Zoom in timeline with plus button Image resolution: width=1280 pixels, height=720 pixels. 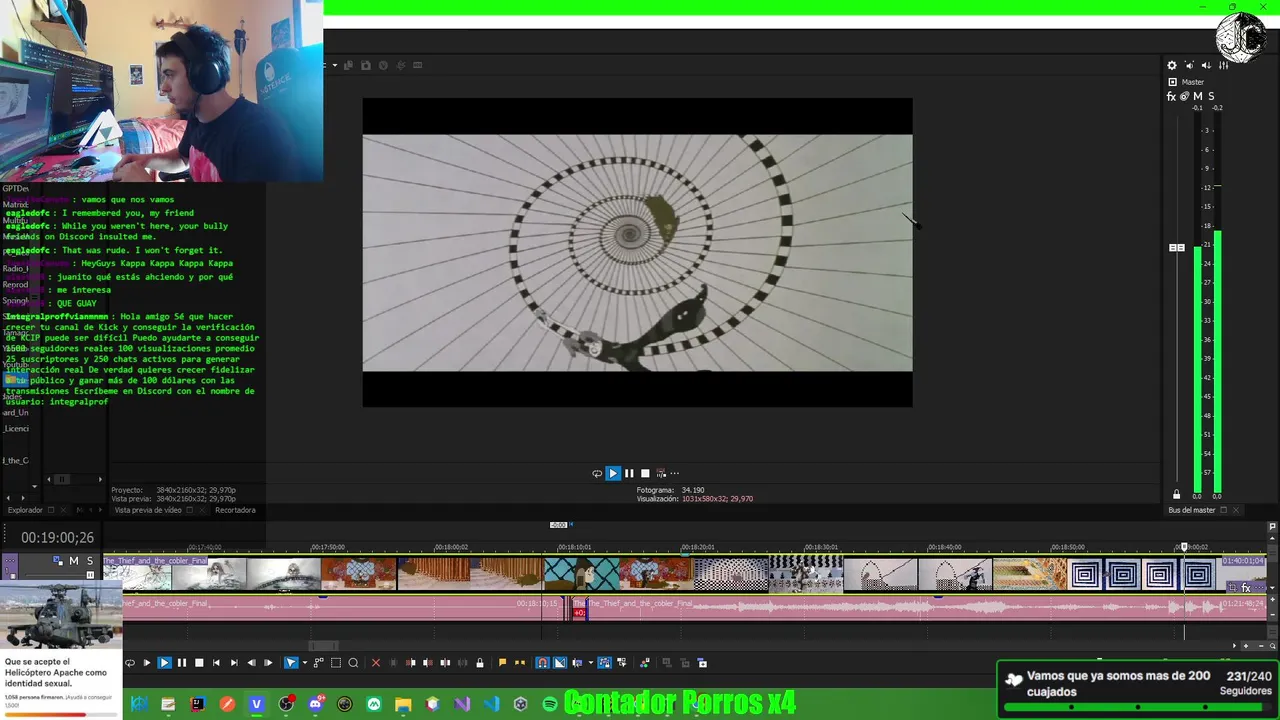[1248, 646]
